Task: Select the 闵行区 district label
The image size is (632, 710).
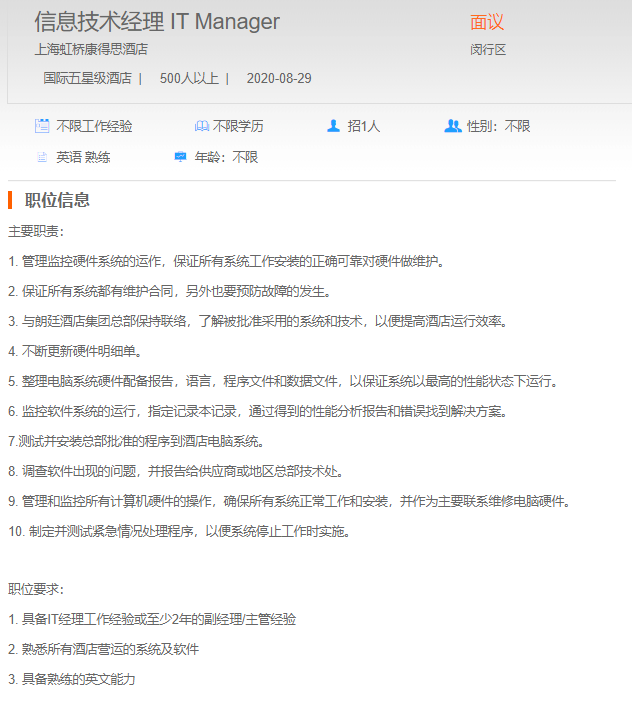Action: click(488, 49)
